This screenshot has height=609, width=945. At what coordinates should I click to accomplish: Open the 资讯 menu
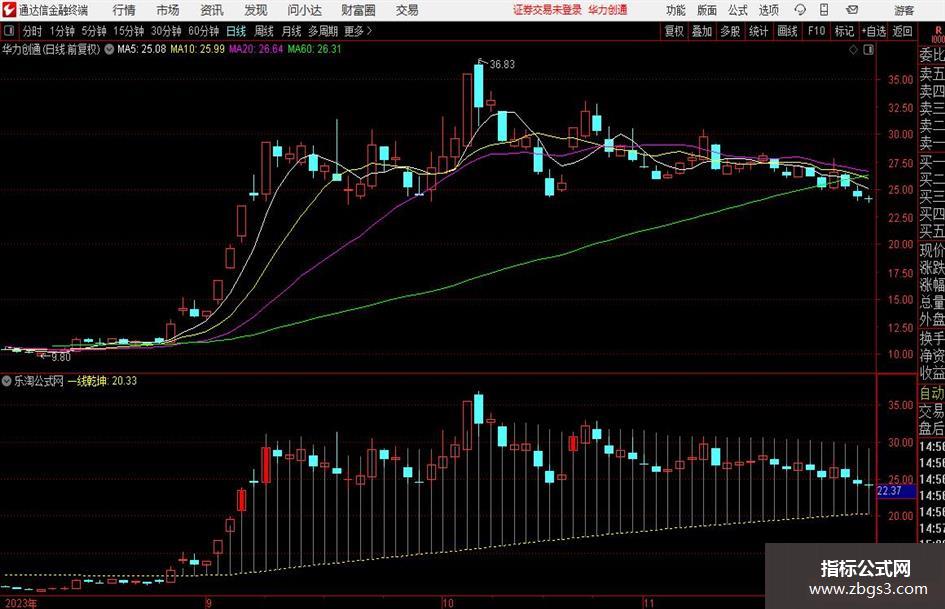coord(212,10)
